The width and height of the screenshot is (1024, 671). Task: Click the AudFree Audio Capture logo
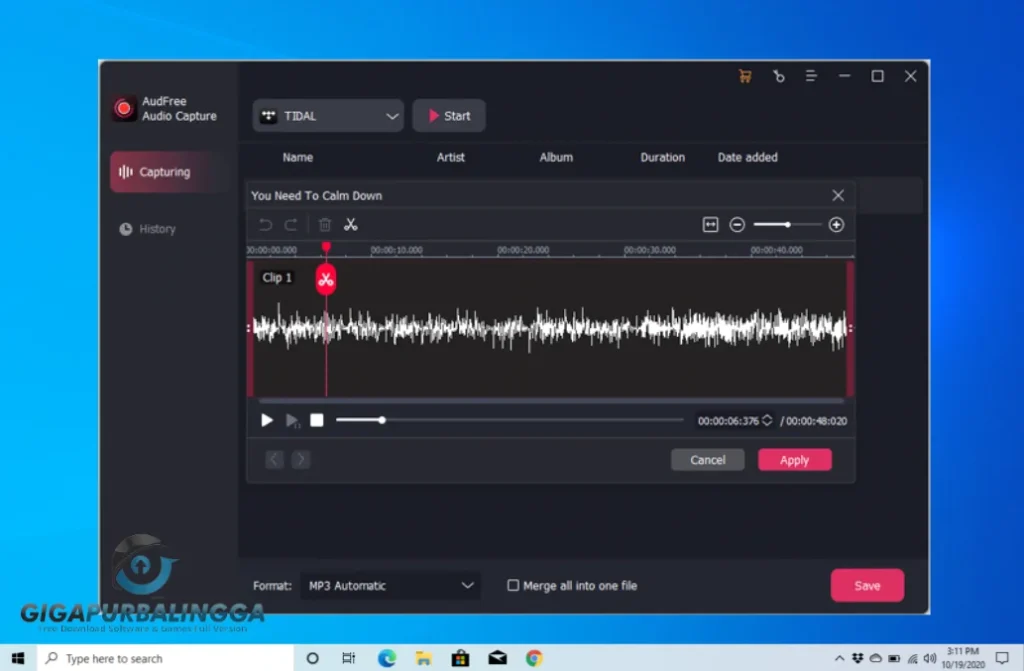124,108
